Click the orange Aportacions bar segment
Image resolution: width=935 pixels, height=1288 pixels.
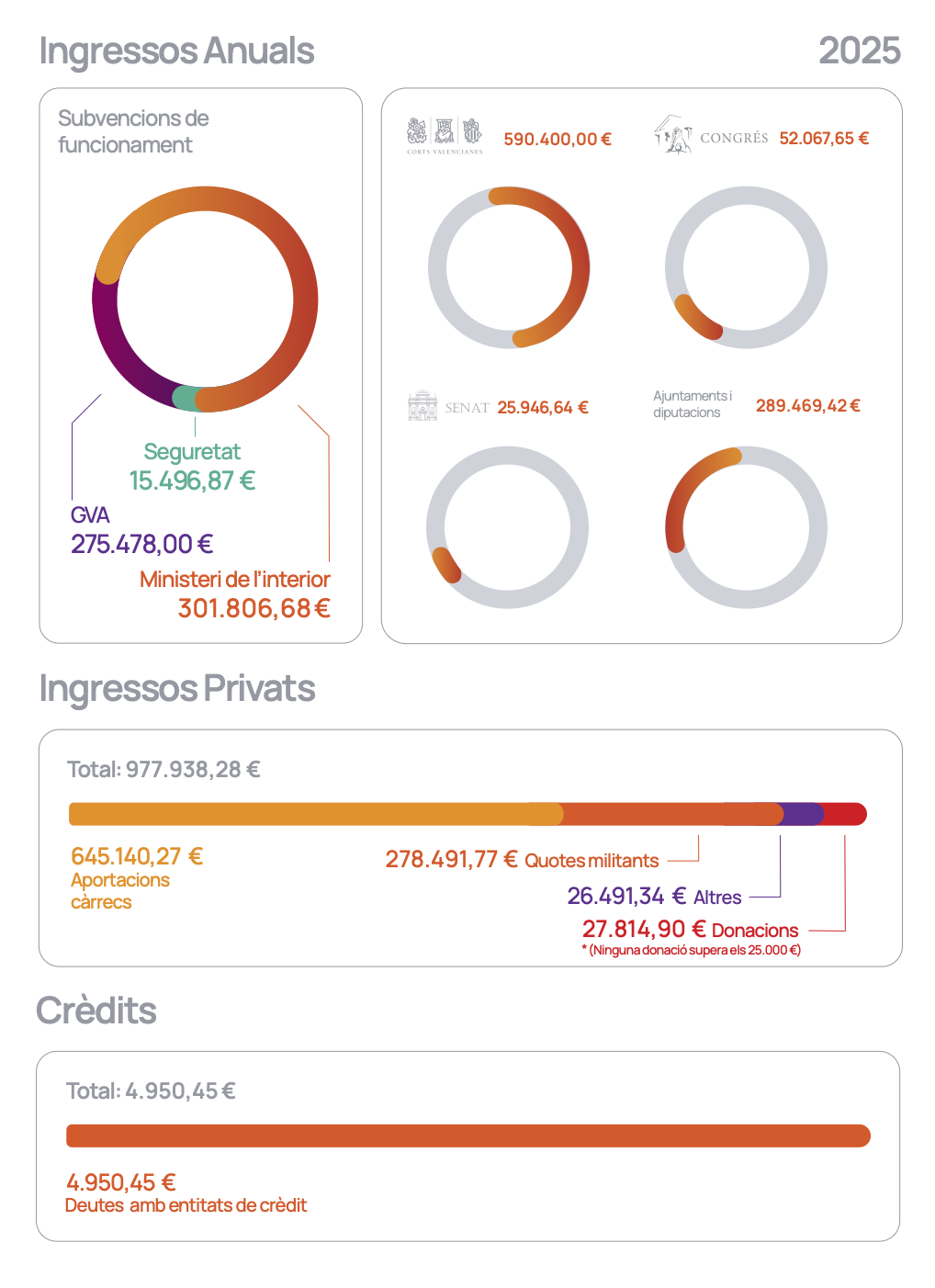(x=315, y=814)
